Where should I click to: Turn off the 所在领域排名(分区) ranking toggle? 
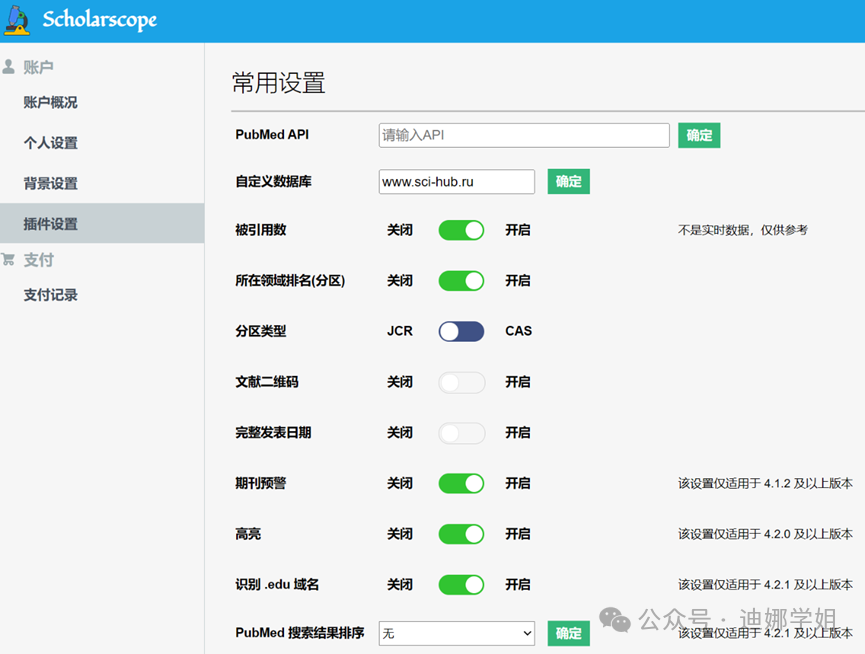click(460, 281)
